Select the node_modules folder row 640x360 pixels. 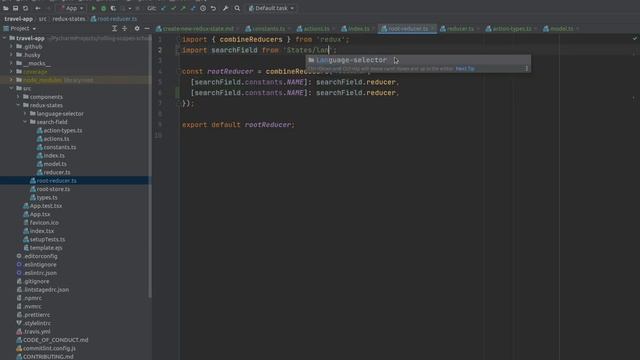pos(76,80)
